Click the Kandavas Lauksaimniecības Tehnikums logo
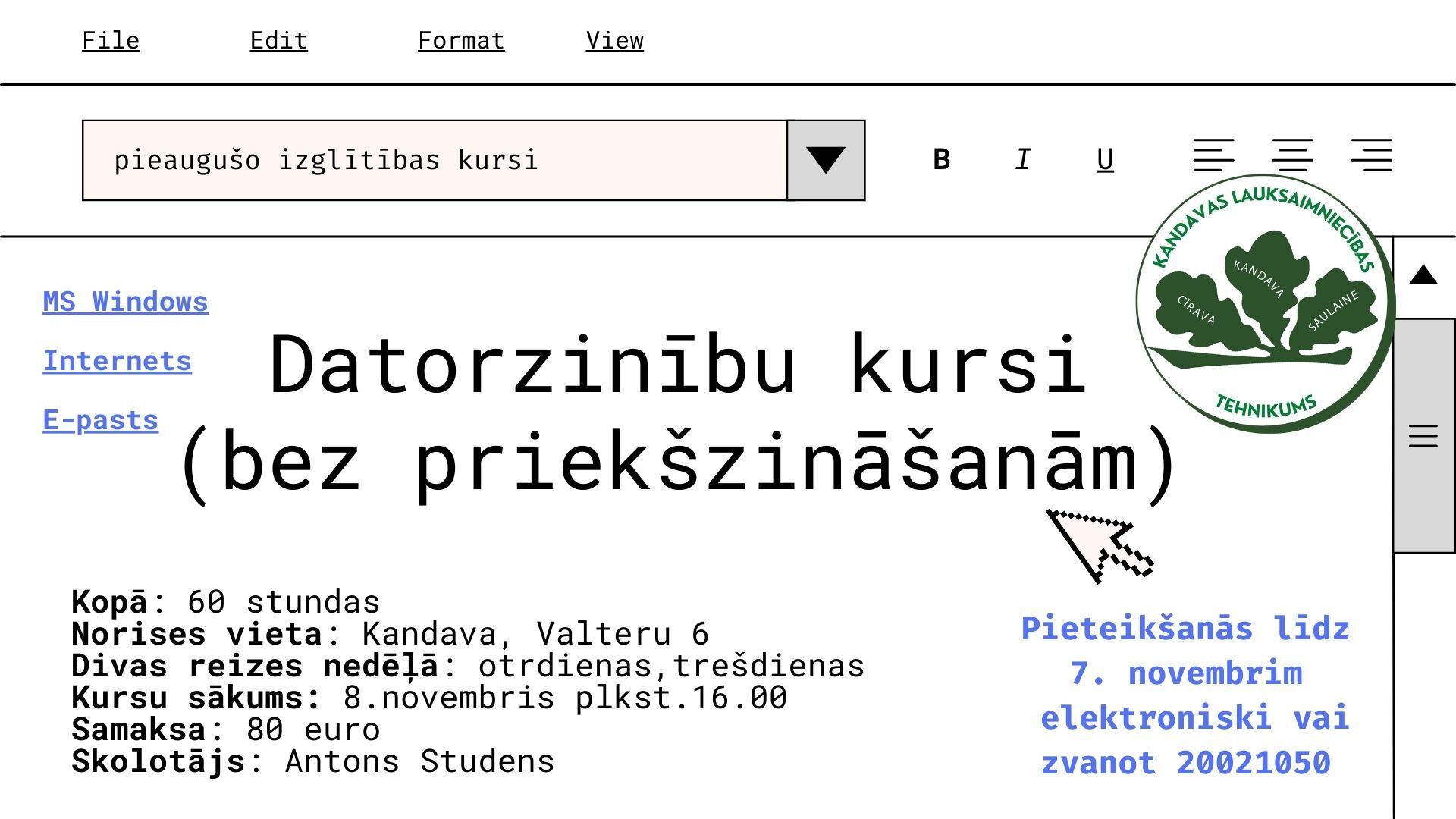The height and width of the screenshot is (819, 1456). (1265, 303)
